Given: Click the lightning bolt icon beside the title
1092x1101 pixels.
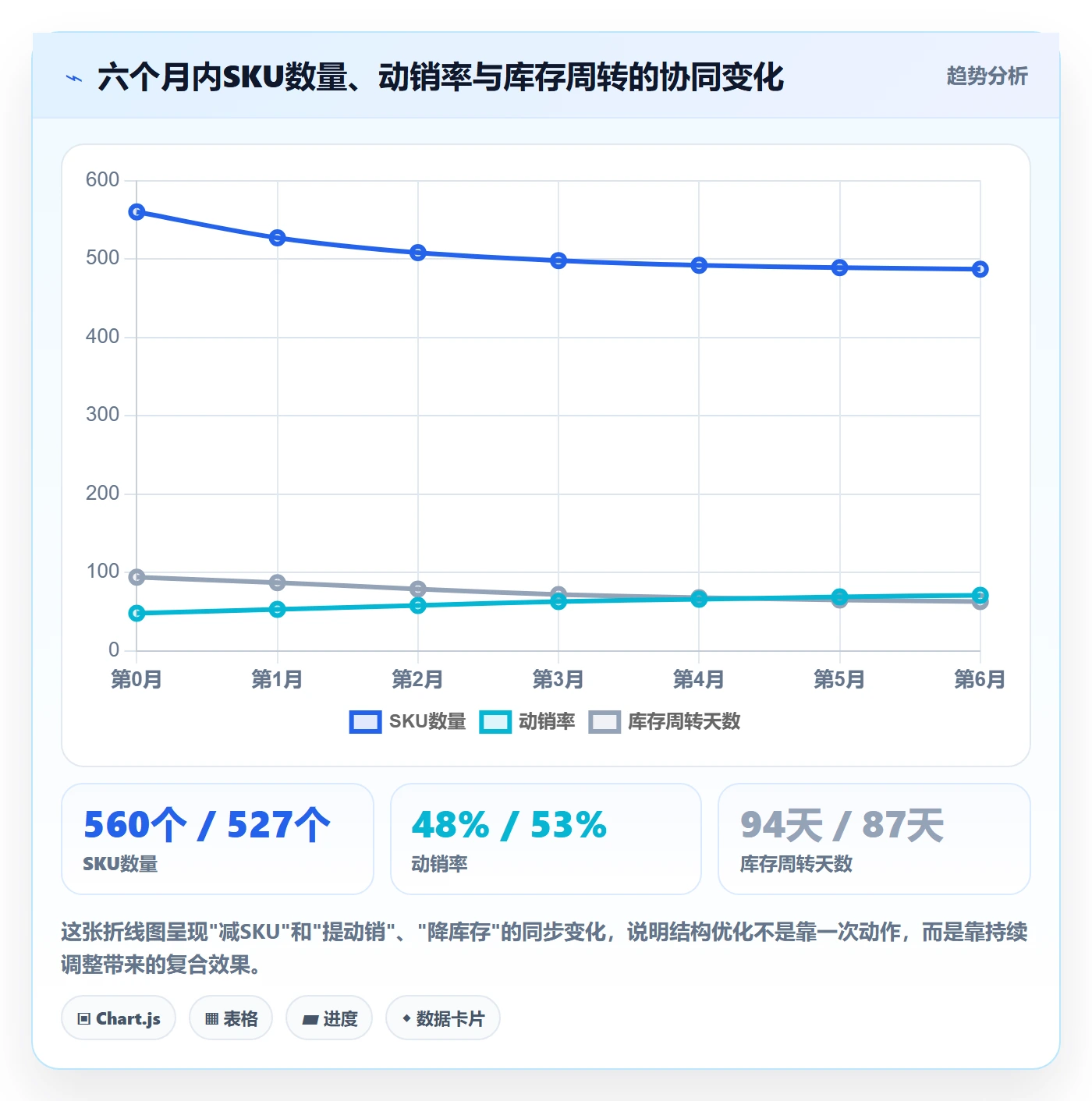Looking at the screenshot, I should (74, 78).
